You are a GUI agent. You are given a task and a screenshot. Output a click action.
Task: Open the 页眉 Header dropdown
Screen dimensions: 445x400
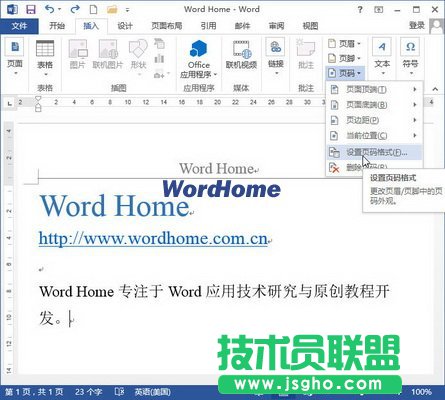click(345, 44)
